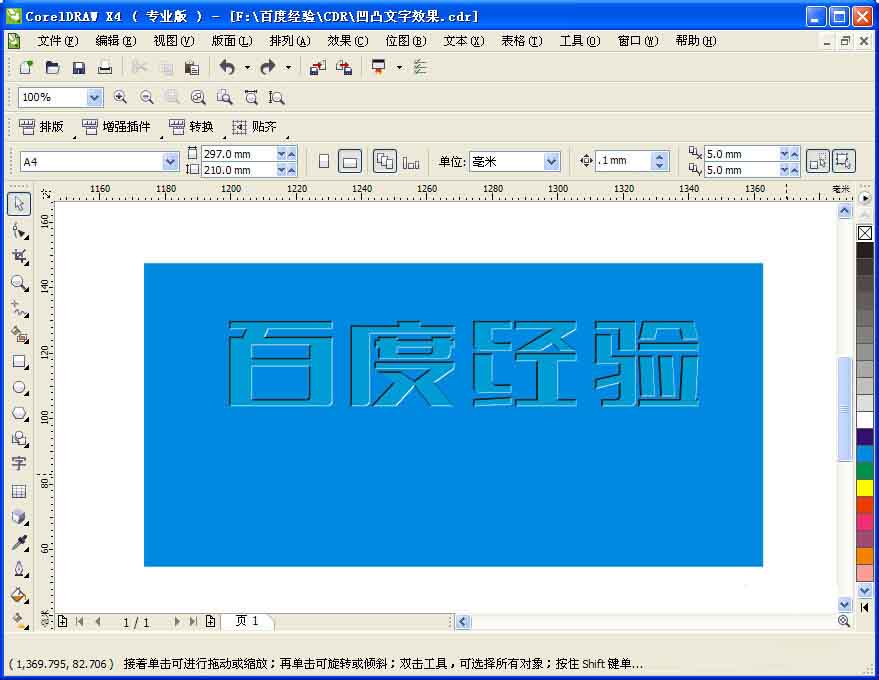Click the Import icon

pos(318,68)
